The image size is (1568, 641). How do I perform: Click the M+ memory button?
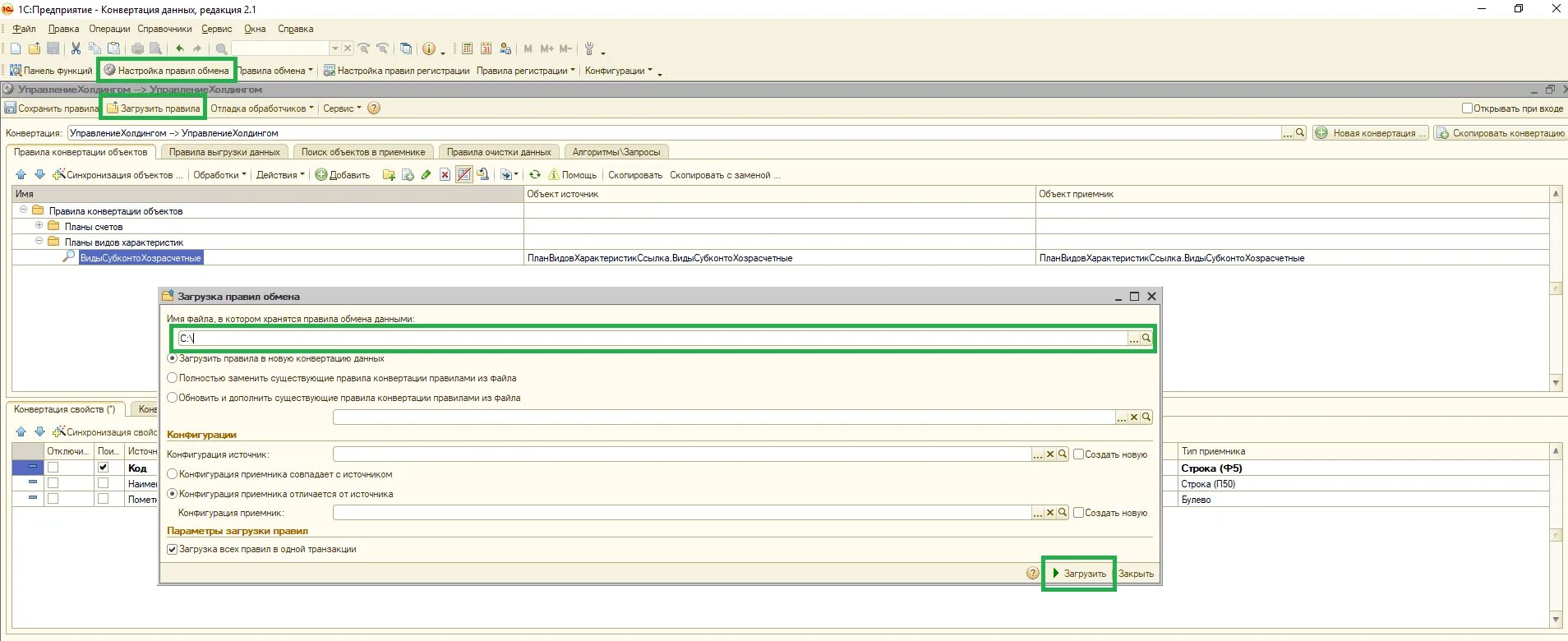coord(547,48)
